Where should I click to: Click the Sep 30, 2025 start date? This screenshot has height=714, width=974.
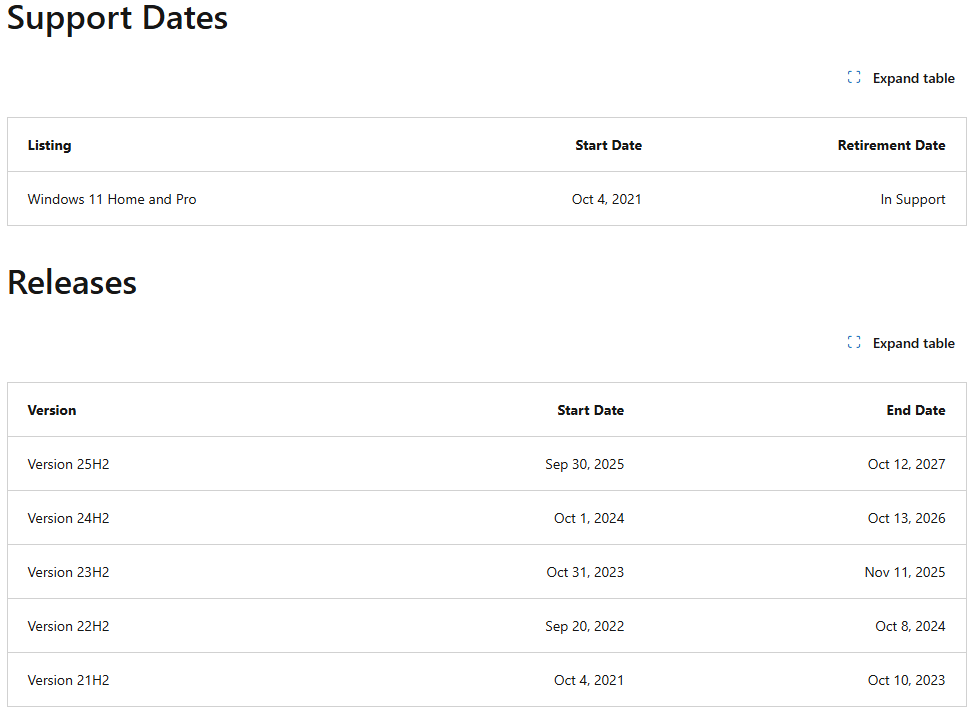tap(584, 464)
